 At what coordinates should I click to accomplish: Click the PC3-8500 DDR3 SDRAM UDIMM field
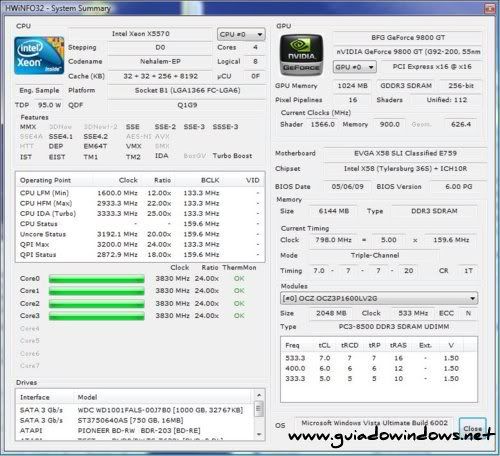point(394,327)
